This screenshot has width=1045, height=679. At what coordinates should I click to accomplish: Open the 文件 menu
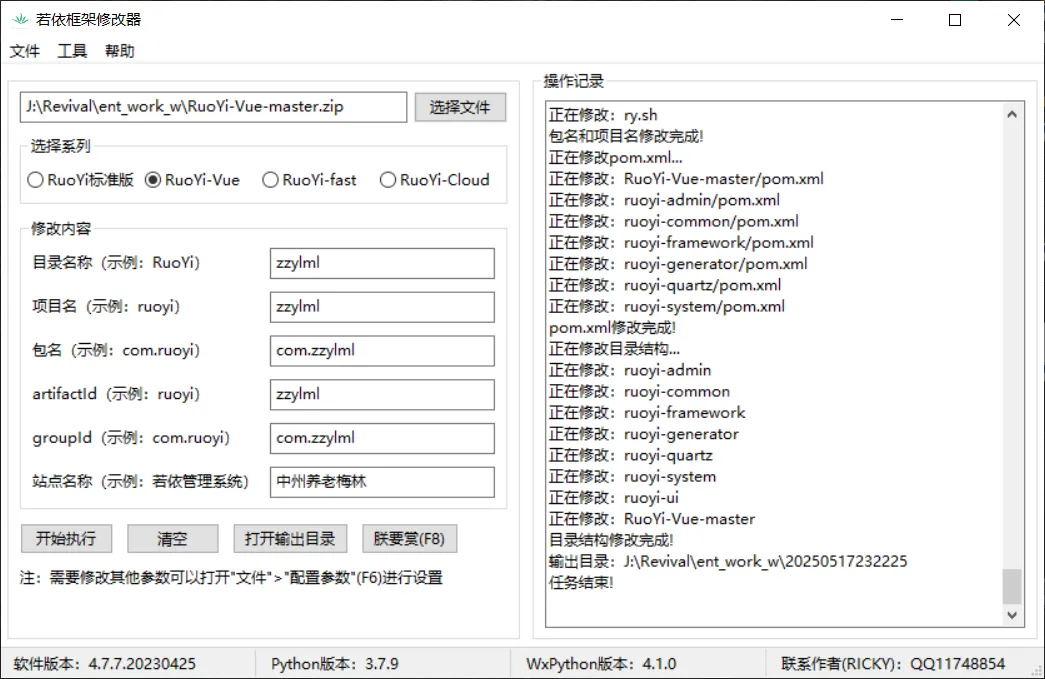coord(25,51)
